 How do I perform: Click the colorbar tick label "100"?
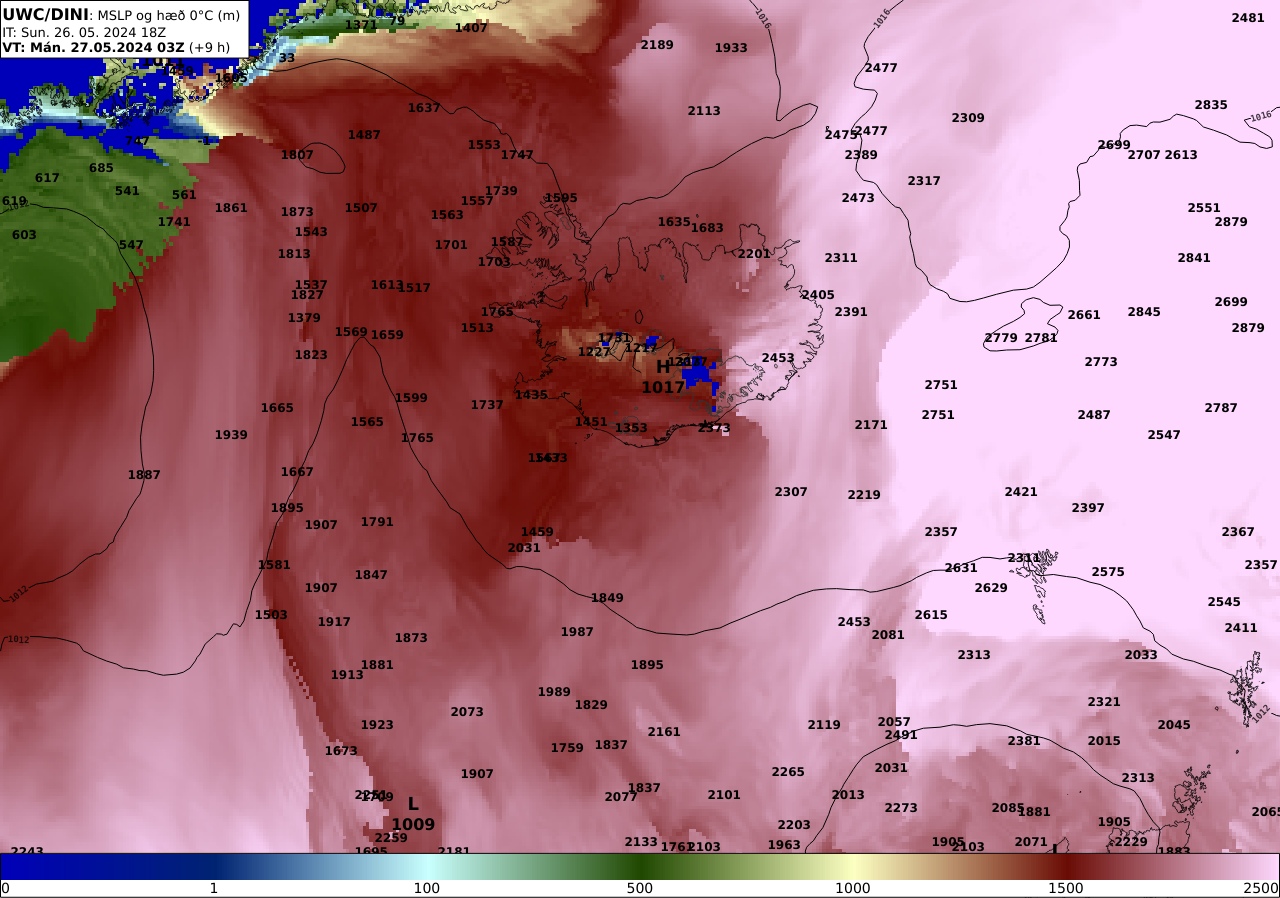coord(427,888)
